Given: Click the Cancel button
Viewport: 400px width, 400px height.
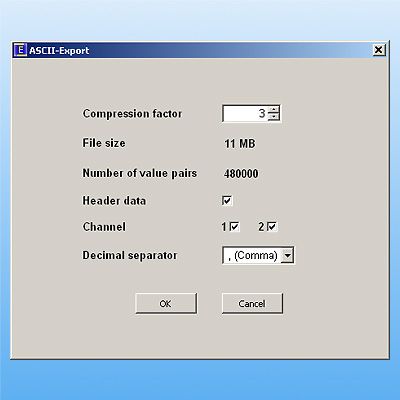Looking at the screenshot, I should (252, 303).
